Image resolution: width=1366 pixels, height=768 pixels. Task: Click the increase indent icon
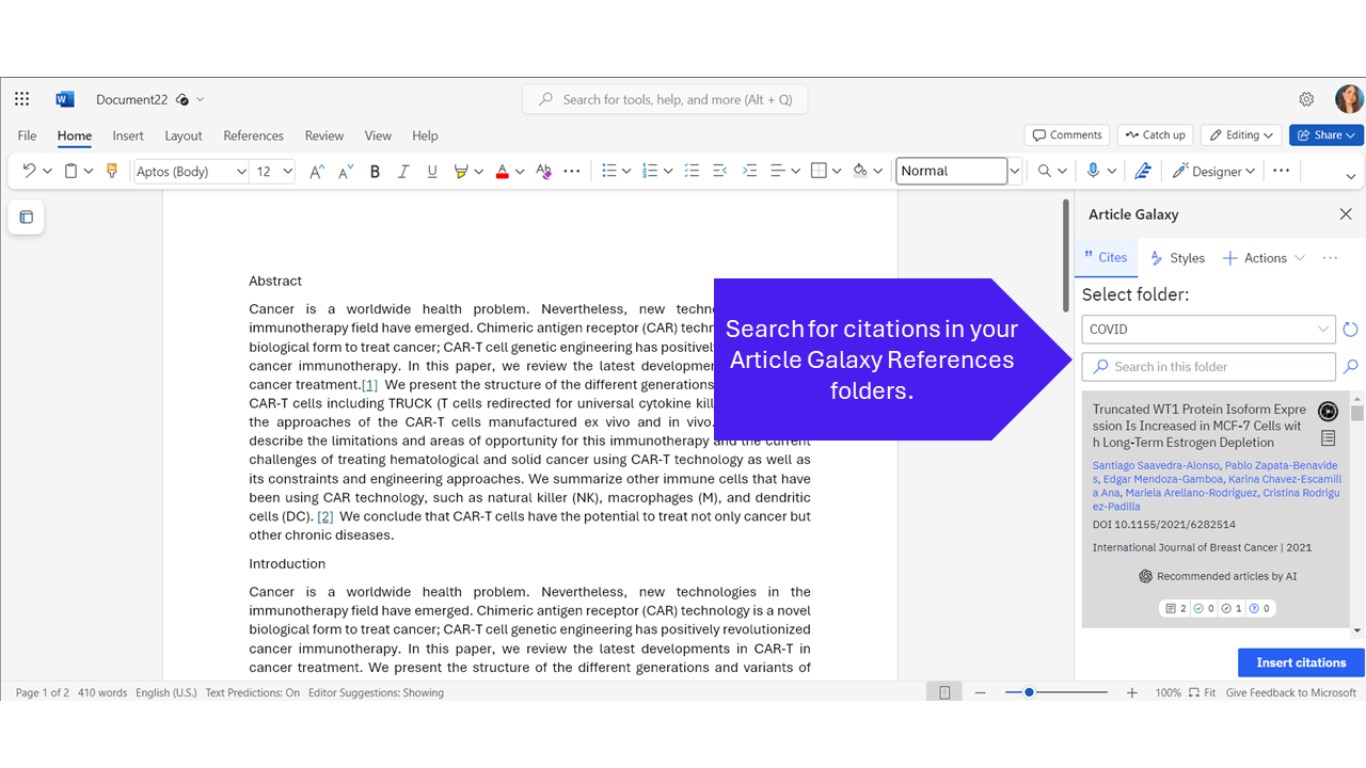(x=749, y=171)
